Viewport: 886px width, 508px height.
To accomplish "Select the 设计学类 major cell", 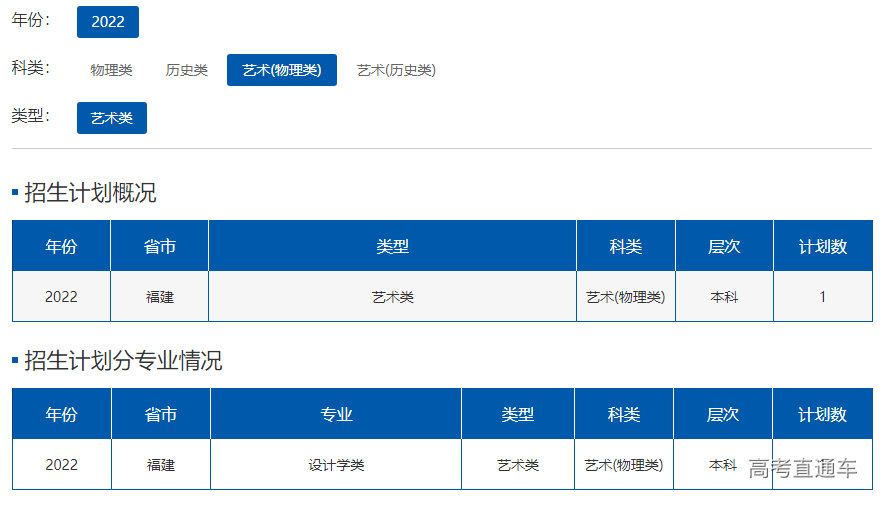I will [336, 465].
